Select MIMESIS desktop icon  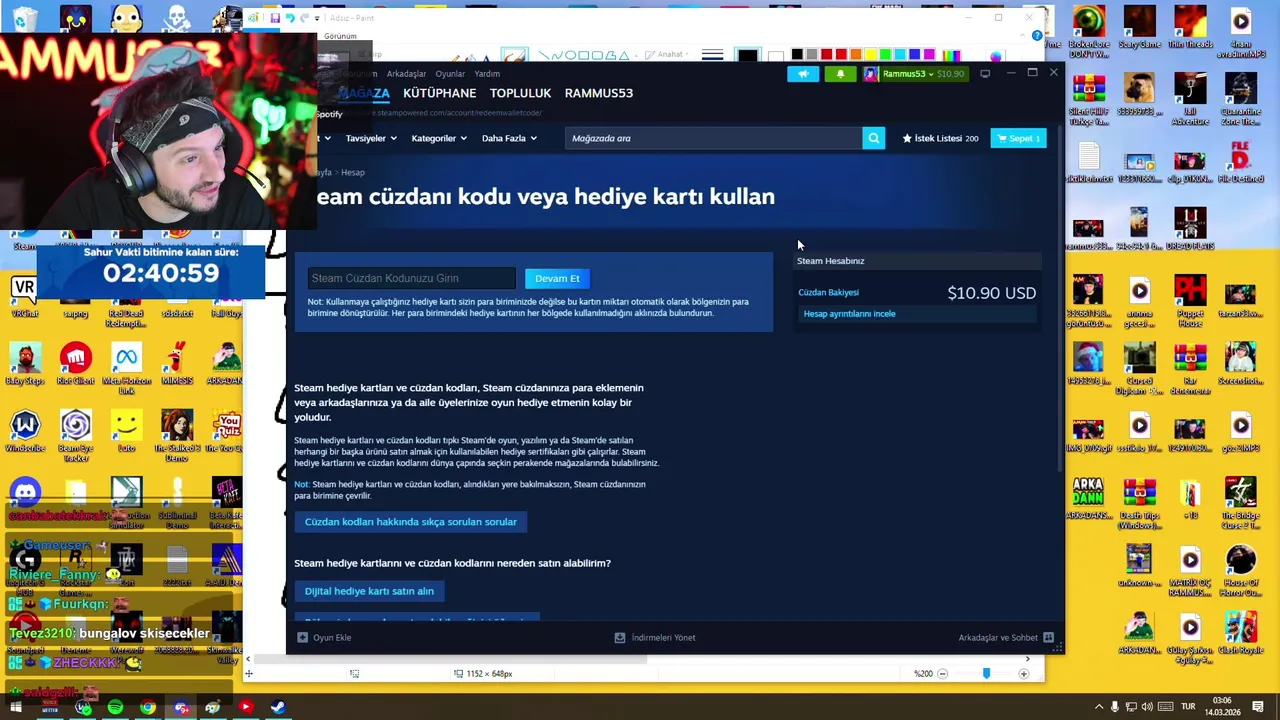coord(177,365)
